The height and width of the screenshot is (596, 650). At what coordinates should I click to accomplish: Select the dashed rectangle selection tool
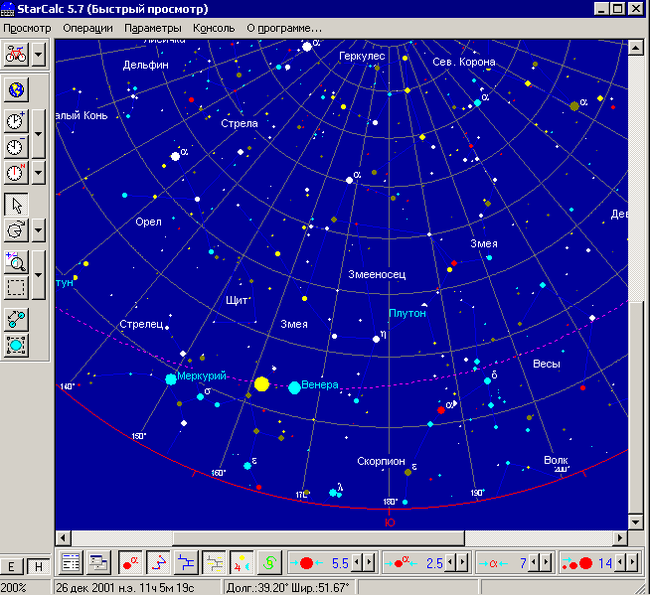pyautogui.click(x=16, y=287)
